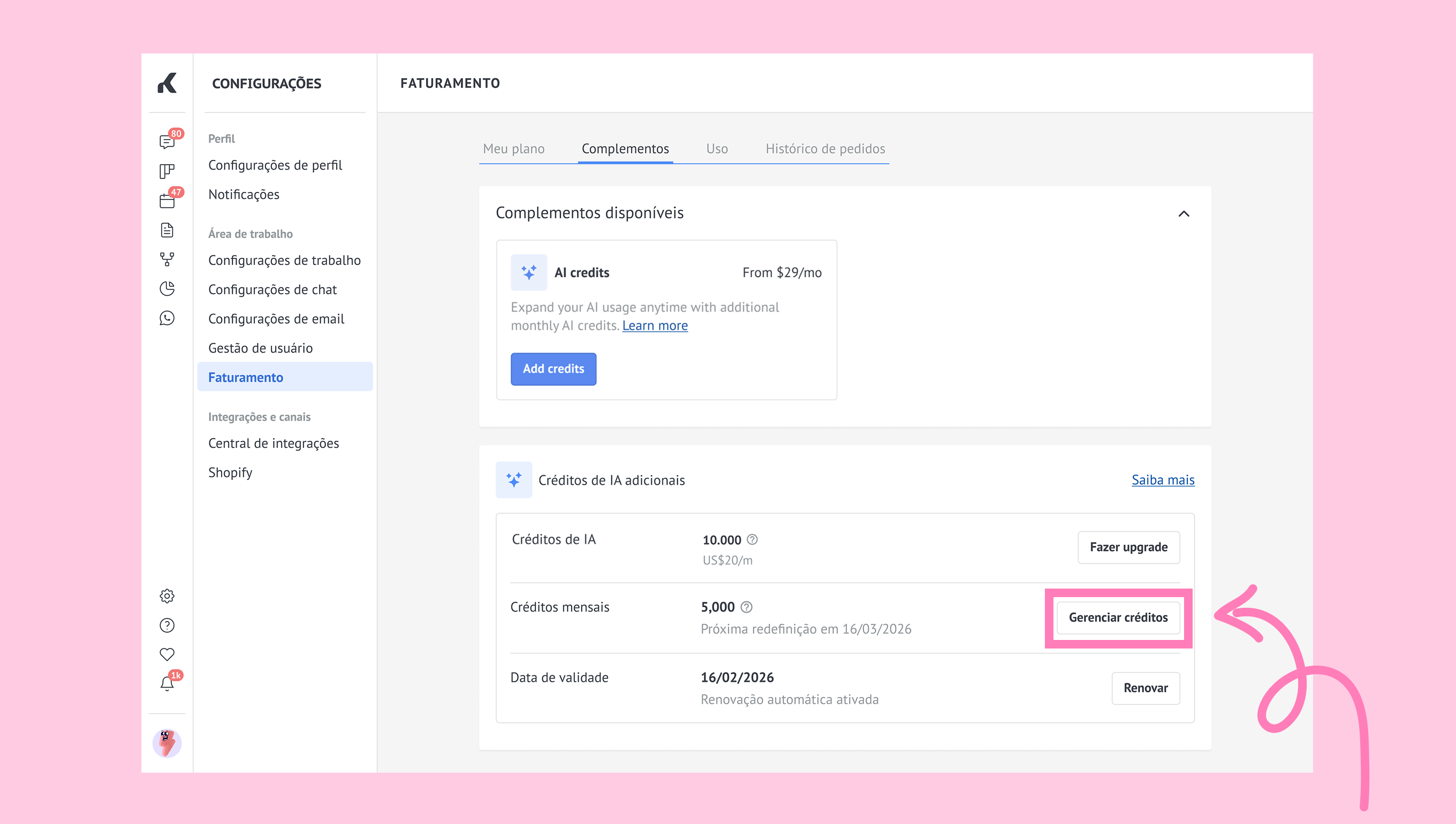Image resolution: width=1456 pixels, height=824 pixels.
Task: Open the settings gear icon
Action: 167,596
